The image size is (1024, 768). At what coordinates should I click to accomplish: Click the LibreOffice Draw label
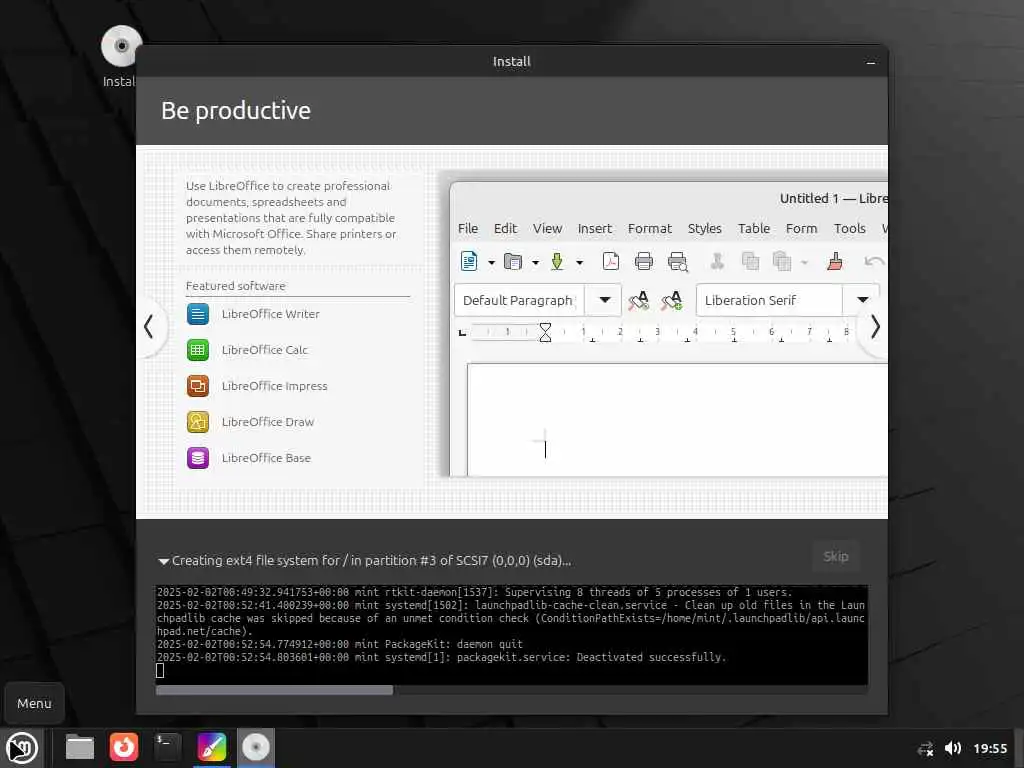(x=268, y=422)
